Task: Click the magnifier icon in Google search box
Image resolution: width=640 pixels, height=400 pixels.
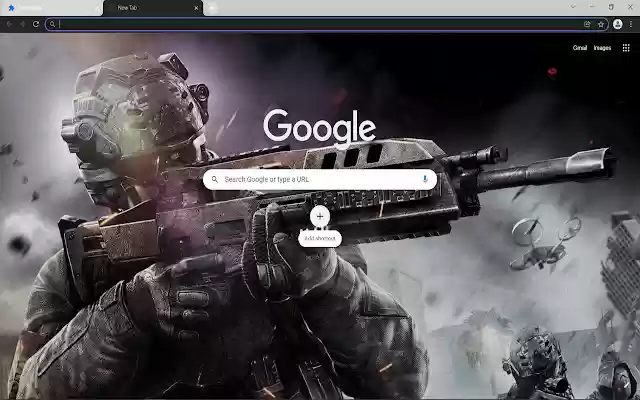Action: (x=215, y=179)
